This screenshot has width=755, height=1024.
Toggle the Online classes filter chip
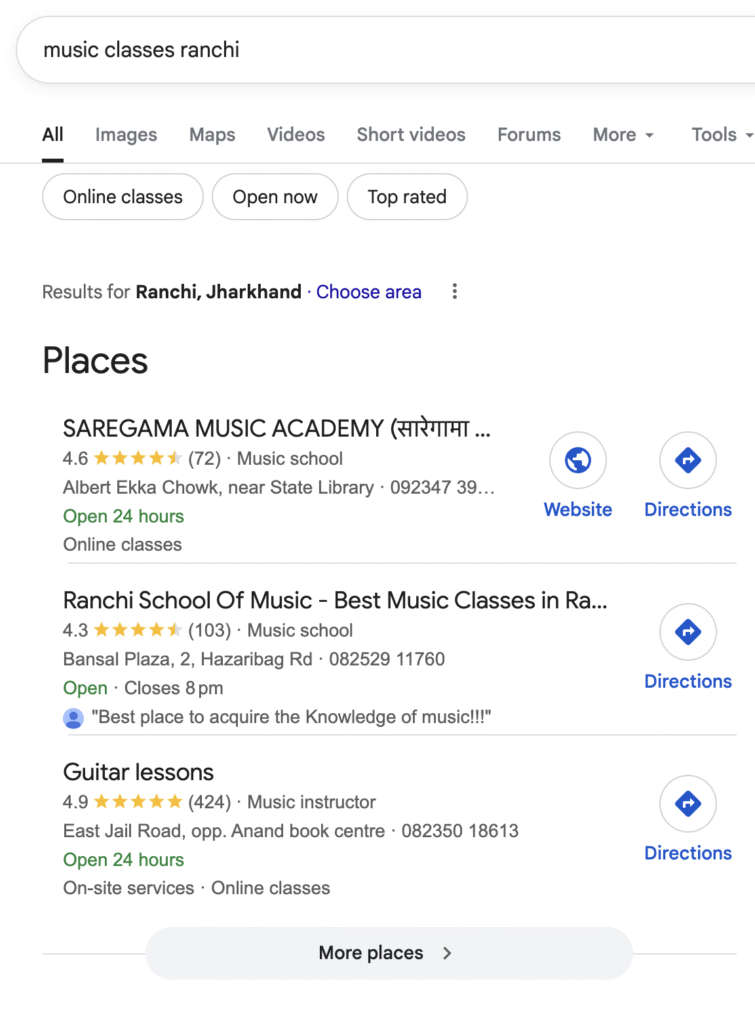pyautogui.click(x=123, y=197)
